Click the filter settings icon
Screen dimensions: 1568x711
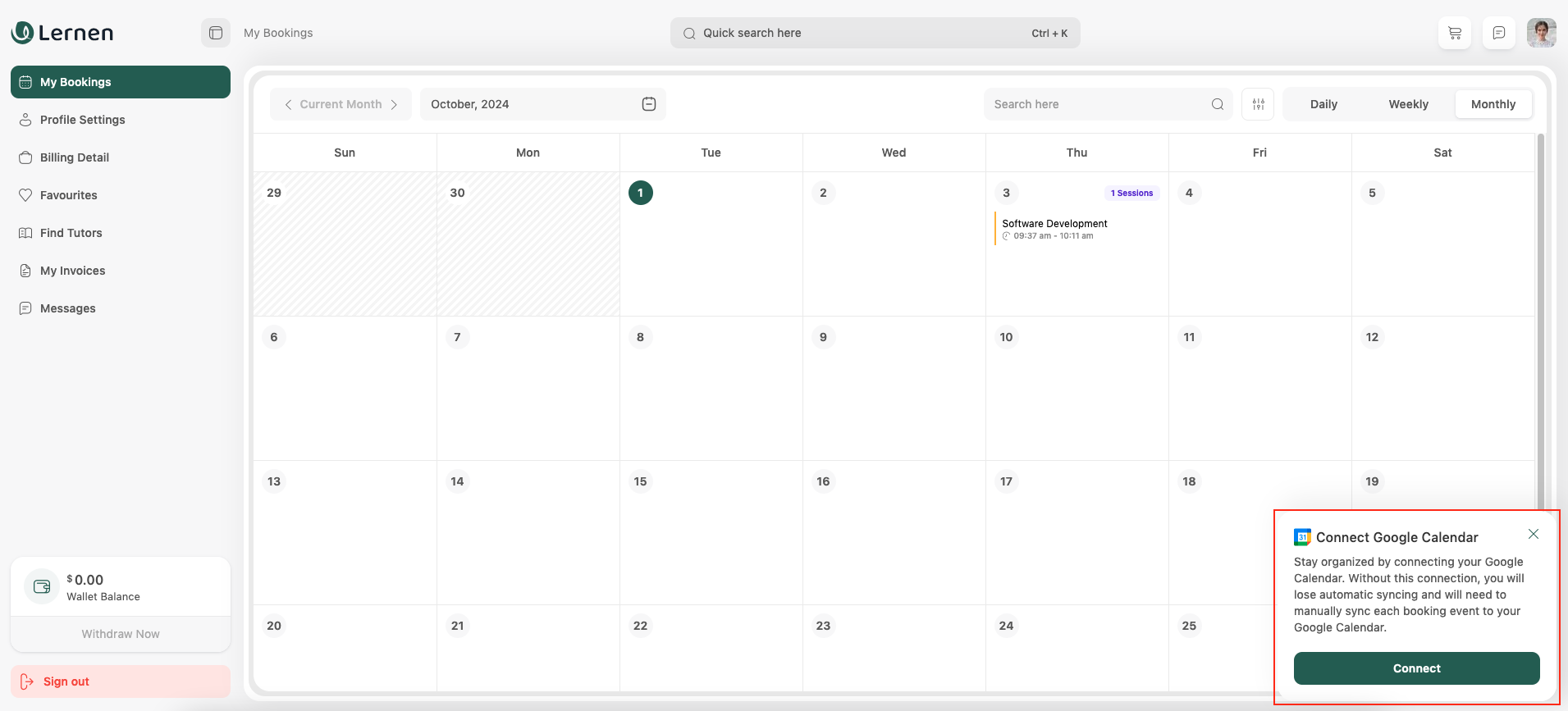pyautogui.click(x=1258, y=104)
